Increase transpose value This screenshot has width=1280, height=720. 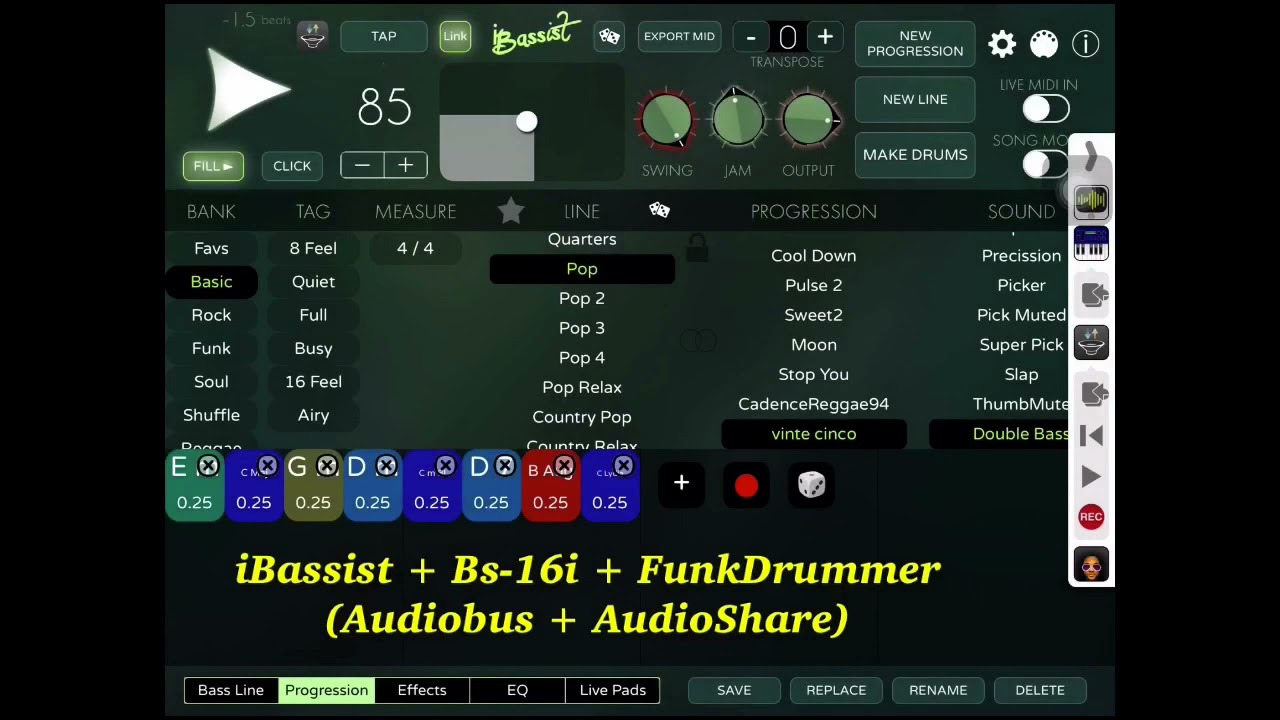825,37
